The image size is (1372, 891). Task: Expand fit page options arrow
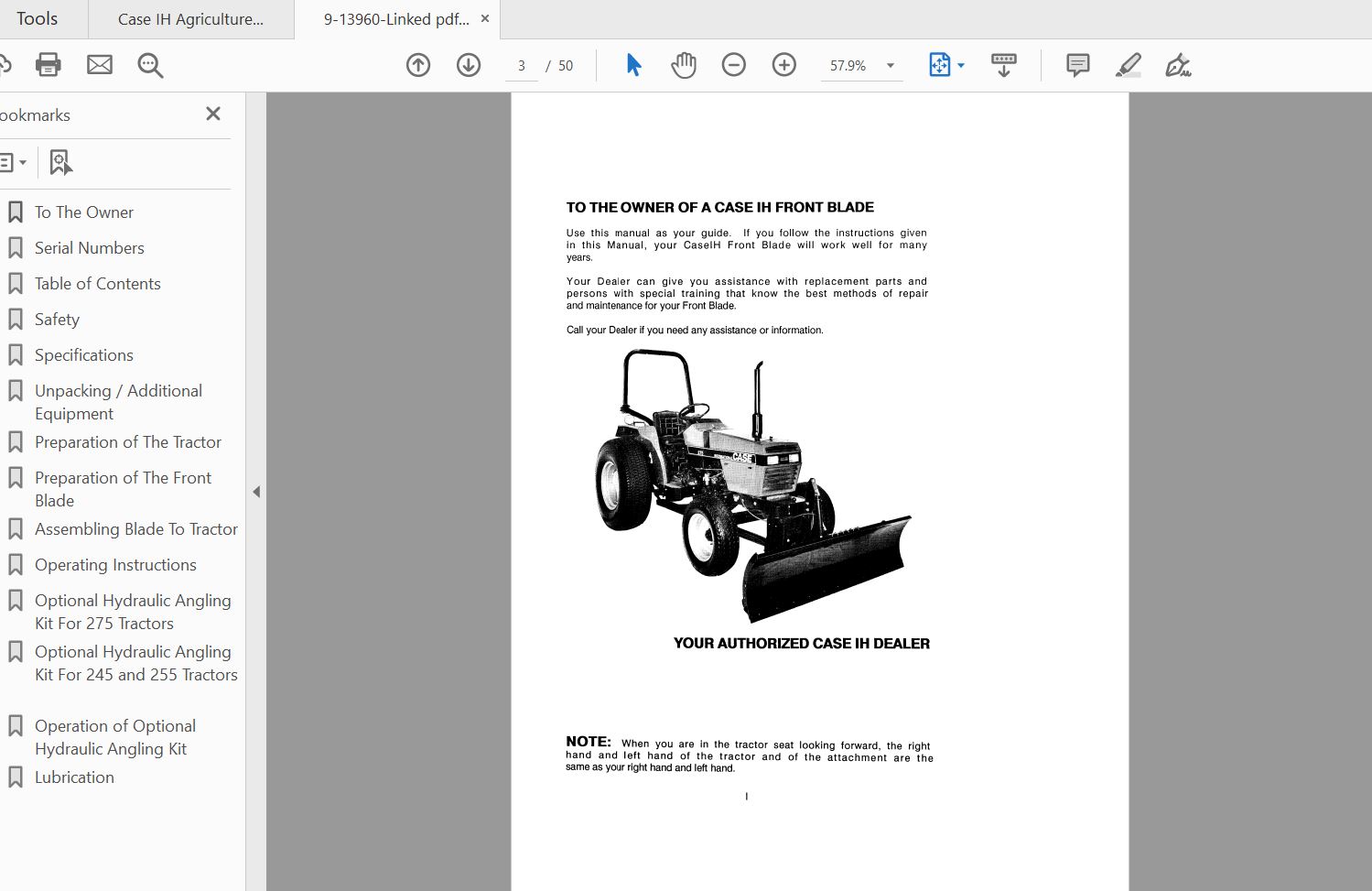pyautogui.click(x=961, y=66)
